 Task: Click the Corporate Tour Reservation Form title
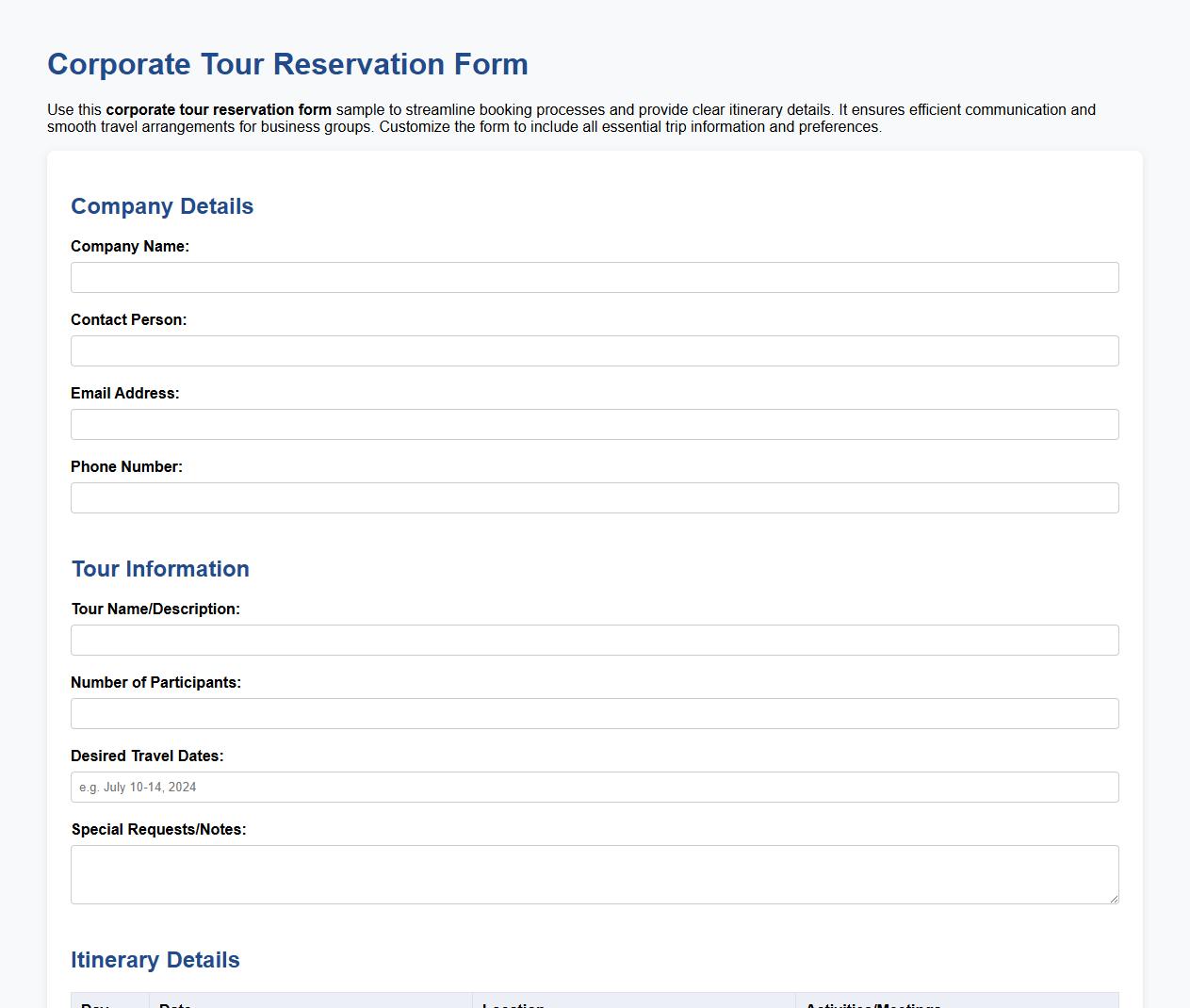[287, 64]
